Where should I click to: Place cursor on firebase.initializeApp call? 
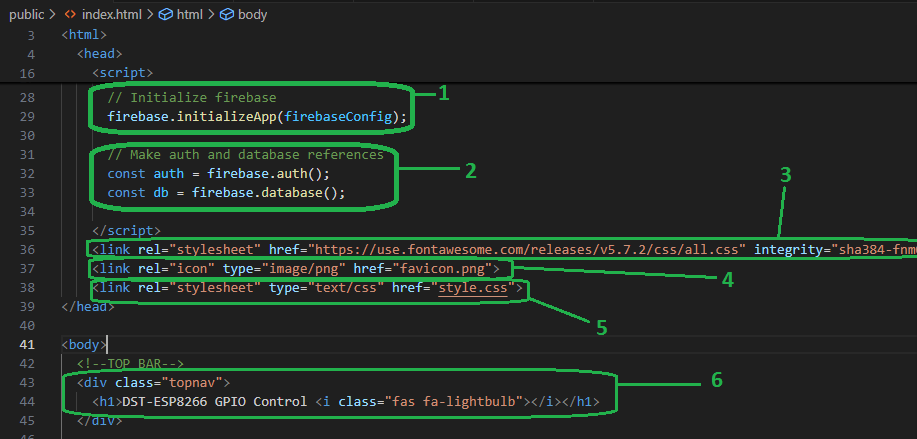[x=257, y=117]
